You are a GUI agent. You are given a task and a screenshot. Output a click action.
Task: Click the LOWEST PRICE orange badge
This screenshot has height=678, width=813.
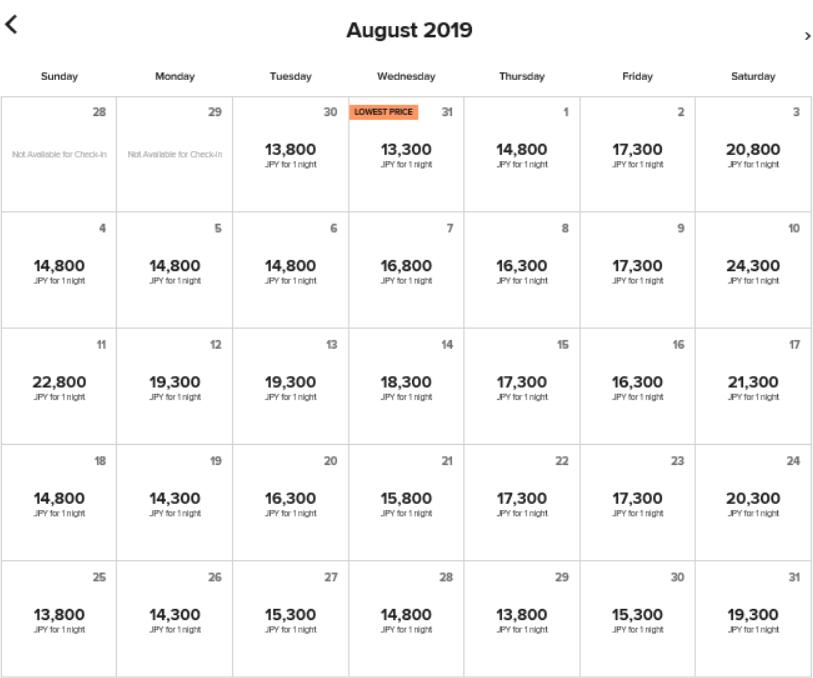pos(383,112)
